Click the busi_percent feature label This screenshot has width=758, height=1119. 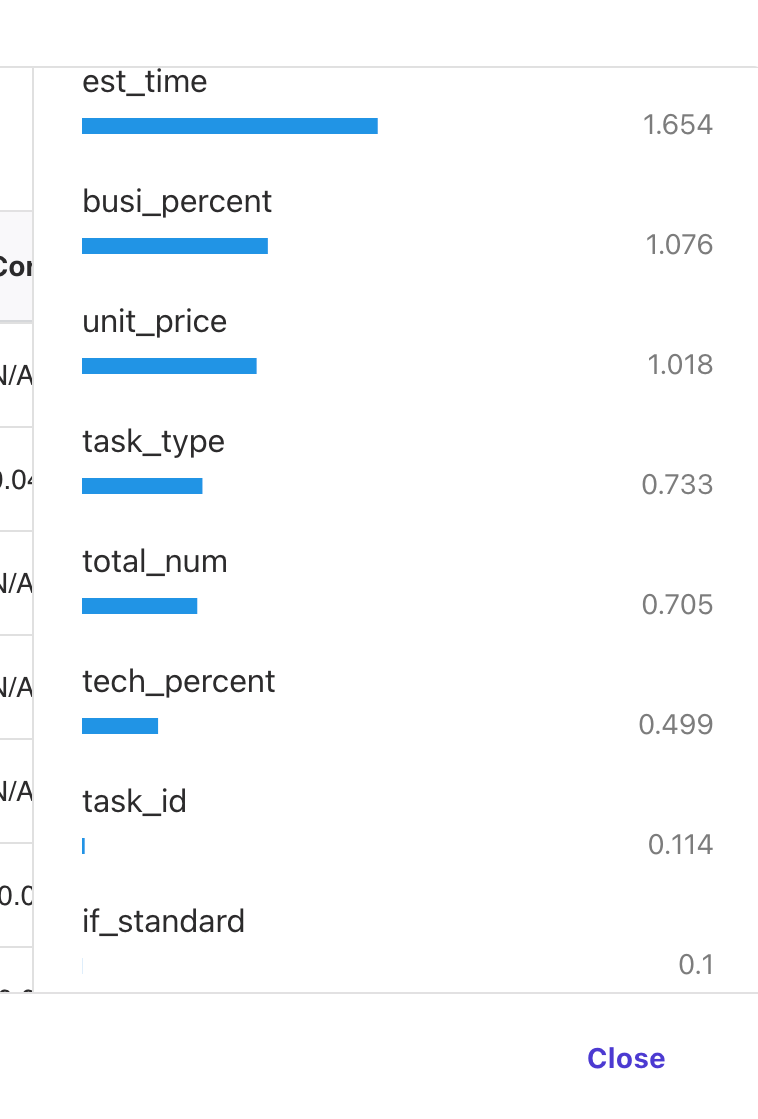(177, 201)
